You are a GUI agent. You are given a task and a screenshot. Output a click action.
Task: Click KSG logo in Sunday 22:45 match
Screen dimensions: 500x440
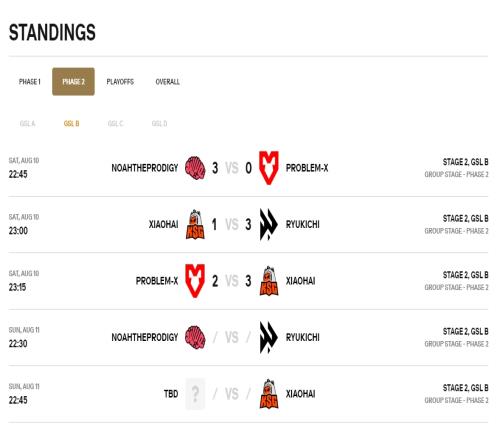269,394
